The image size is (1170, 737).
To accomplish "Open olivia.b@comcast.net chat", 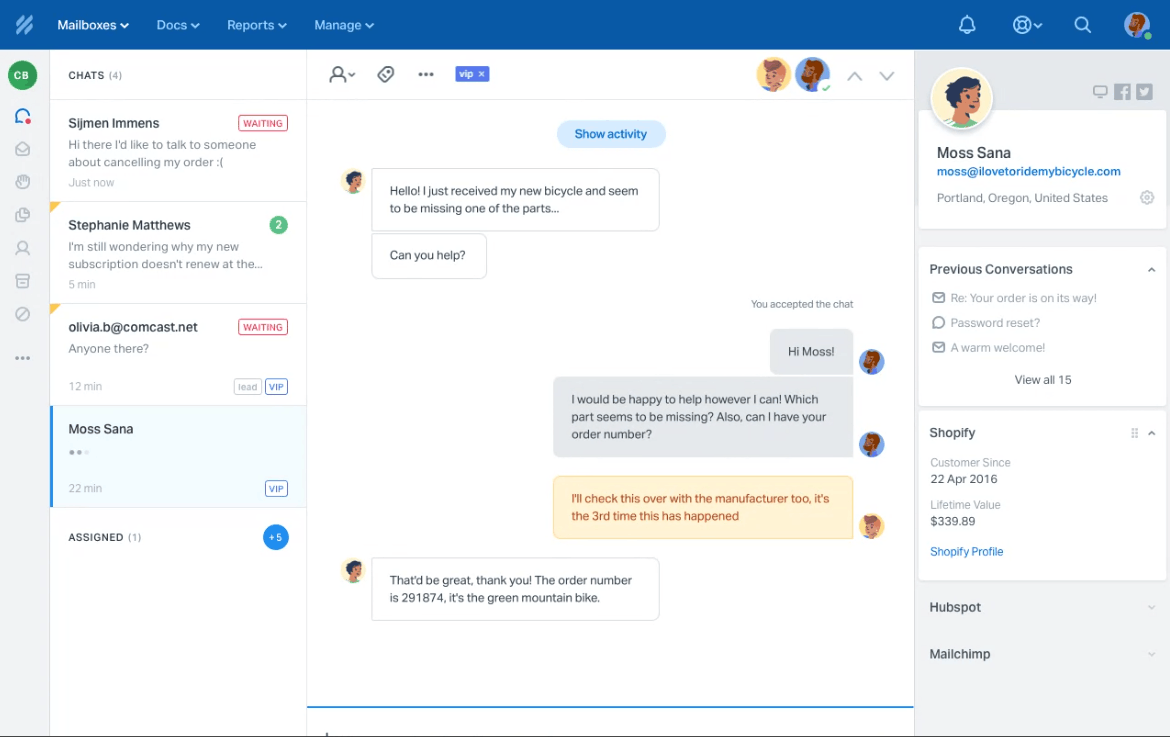I will (178, 355).
